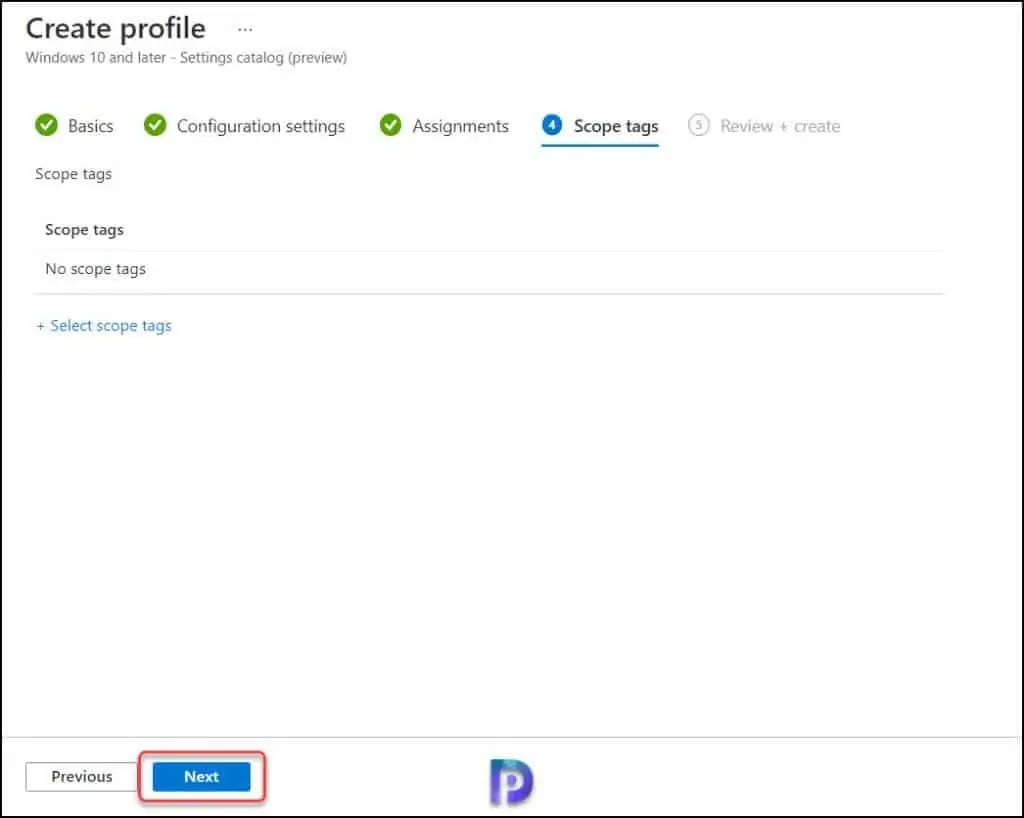
Task: Click the Windows 10 and later subtitle text
Action: [185, 57]
